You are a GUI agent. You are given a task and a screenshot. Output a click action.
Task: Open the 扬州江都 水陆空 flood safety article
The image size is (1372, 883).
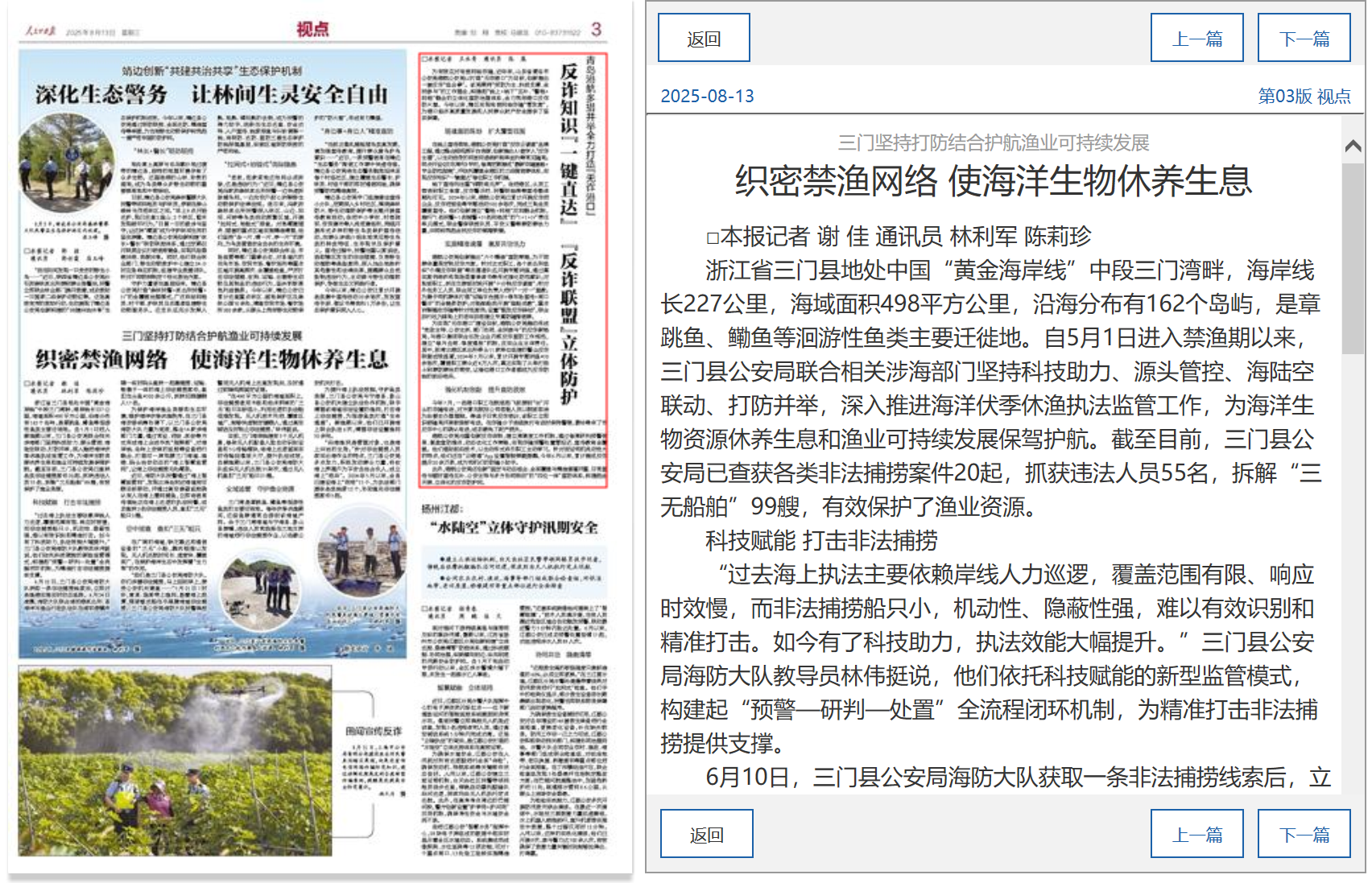pos(513,527)
